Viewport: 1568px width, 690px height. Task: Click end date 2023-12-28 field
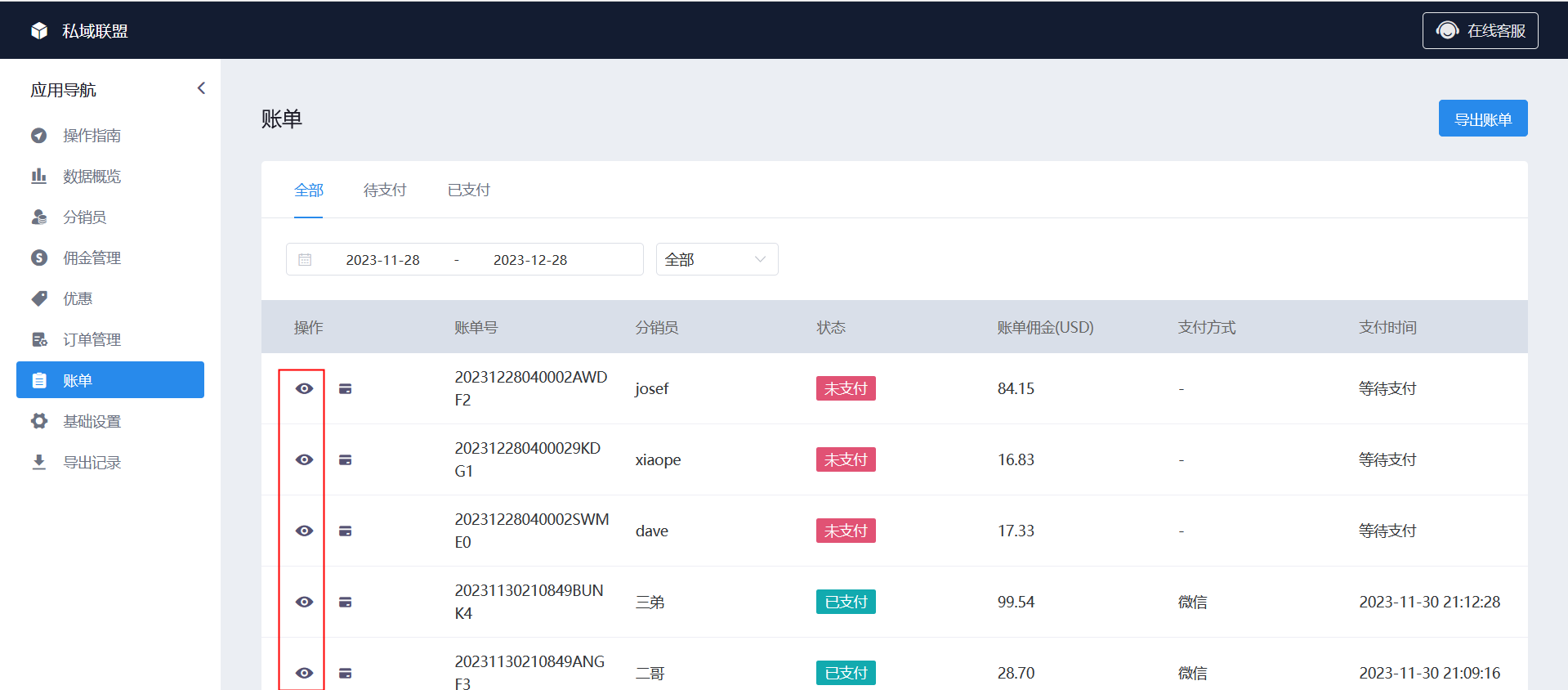(530, 260)
